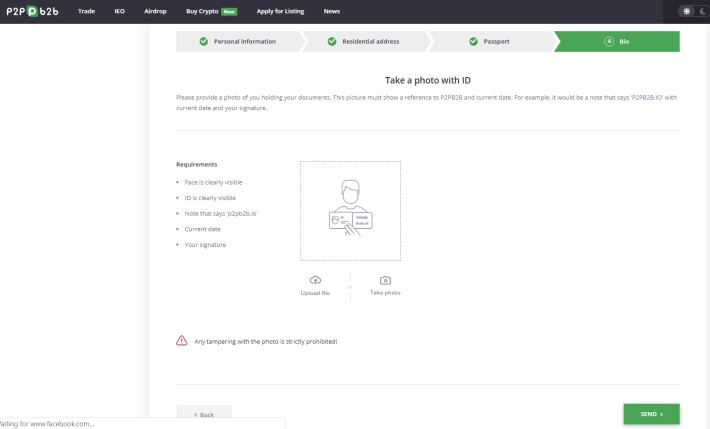Image resolution: width=710 pixels, height=429 pixels.
Task: Click 'ID is clearly visible' requirement
Action: 210,198
